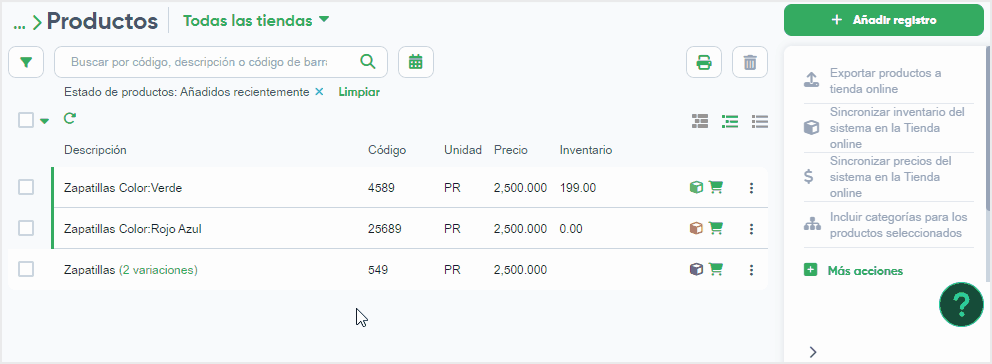Remove the Añadidos recientemente filter with X

pos(319,92)
